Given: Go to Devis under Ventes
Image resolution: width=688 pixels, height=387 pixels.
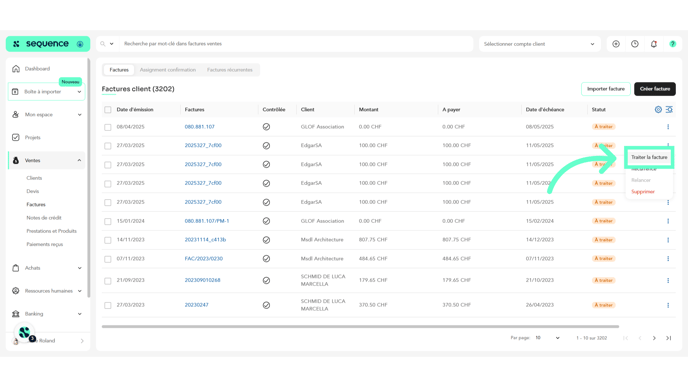Looking at the screenshot, I should 32,191.
